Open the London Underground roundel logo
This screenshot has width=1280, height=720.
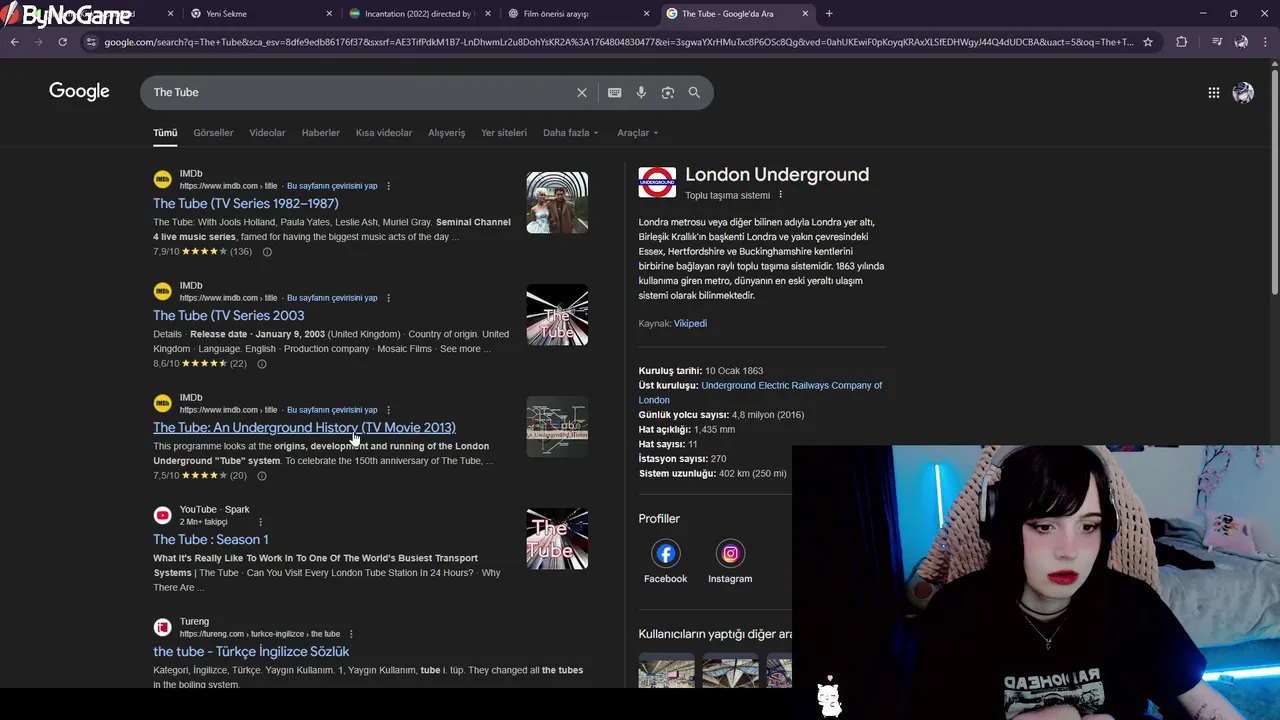tap(657, 182)
